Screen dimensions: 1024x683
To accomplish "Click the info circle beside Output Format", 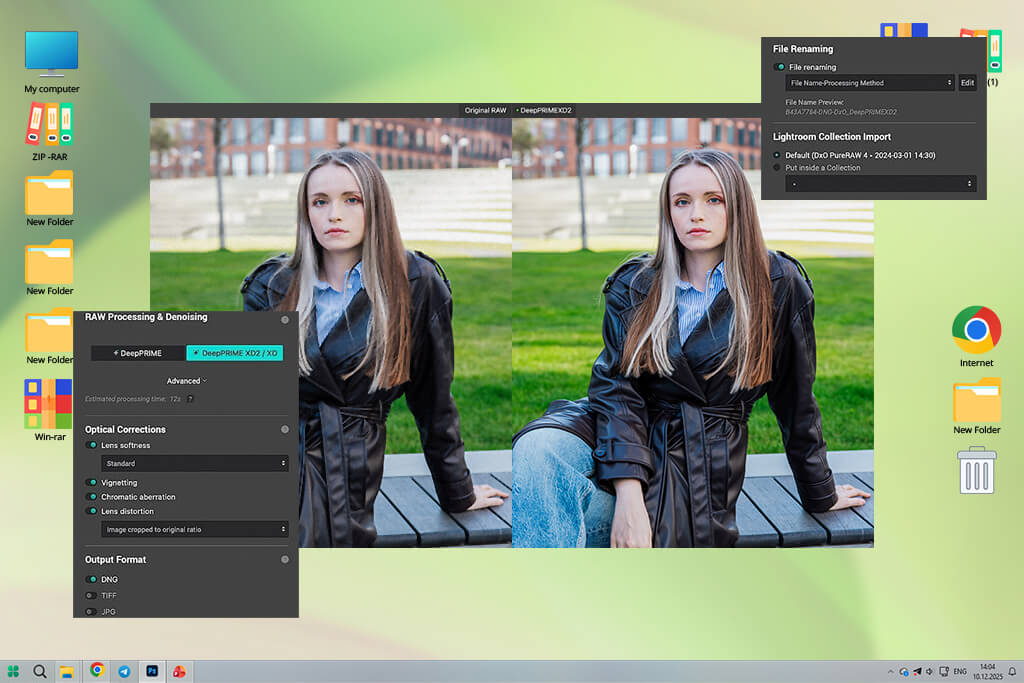I will click(285, 560).
